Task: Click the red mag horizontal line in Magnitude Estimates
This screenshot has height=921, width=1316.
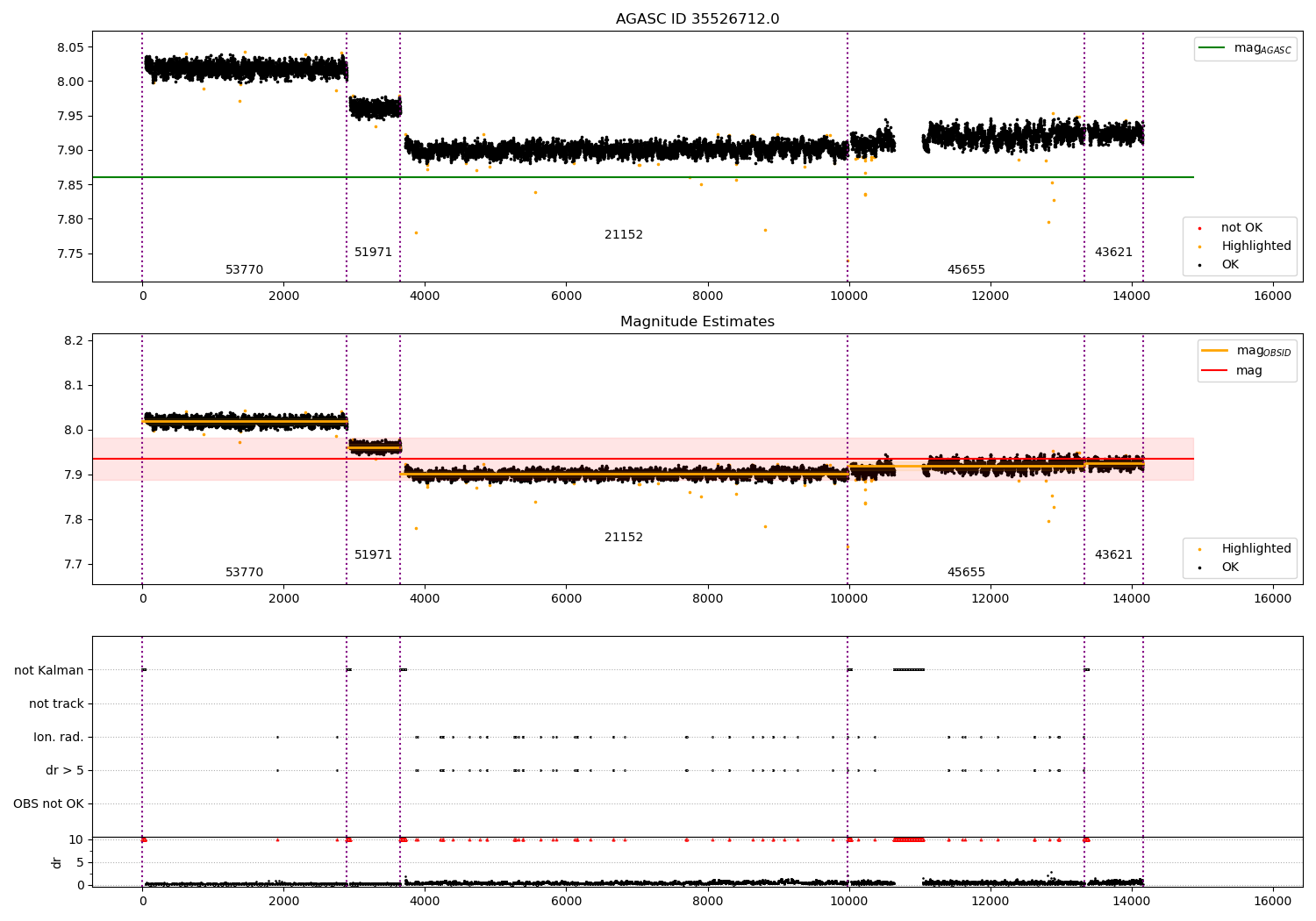Action: tap(642, 459)
